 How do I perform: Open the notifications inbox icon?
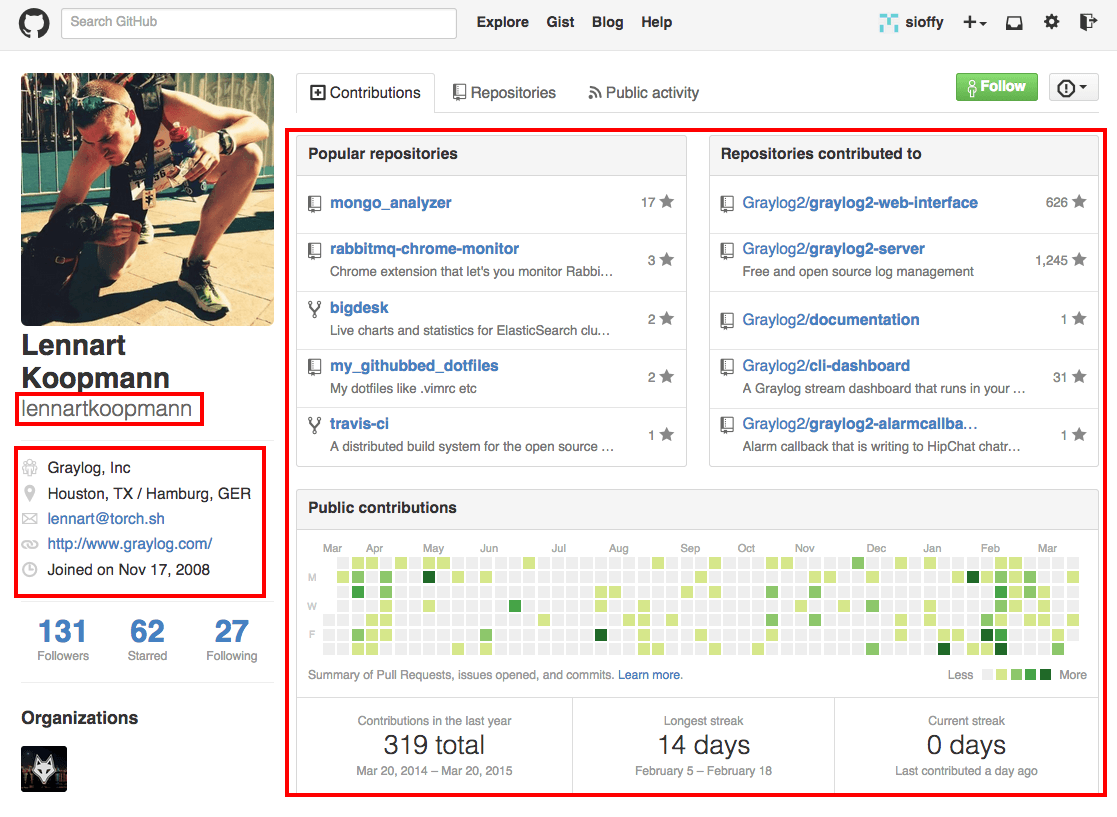tap(1014, 23)
